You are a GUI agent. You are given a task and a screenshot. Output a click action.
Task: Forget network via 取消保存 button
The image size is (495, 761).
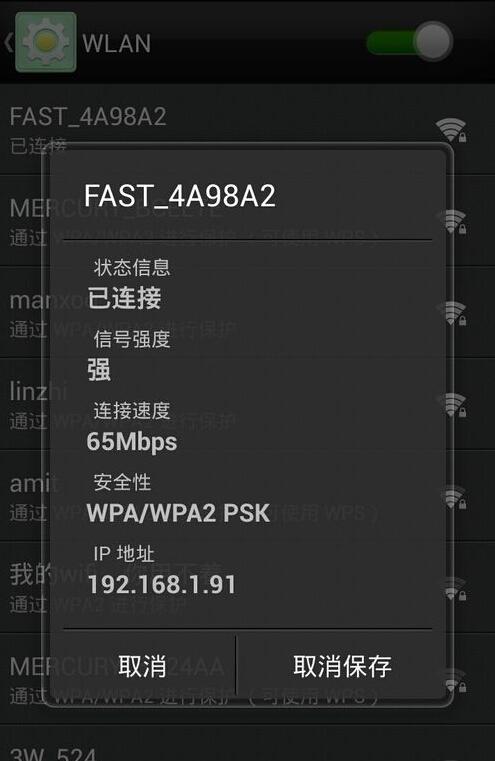click(x=342, y=666)
